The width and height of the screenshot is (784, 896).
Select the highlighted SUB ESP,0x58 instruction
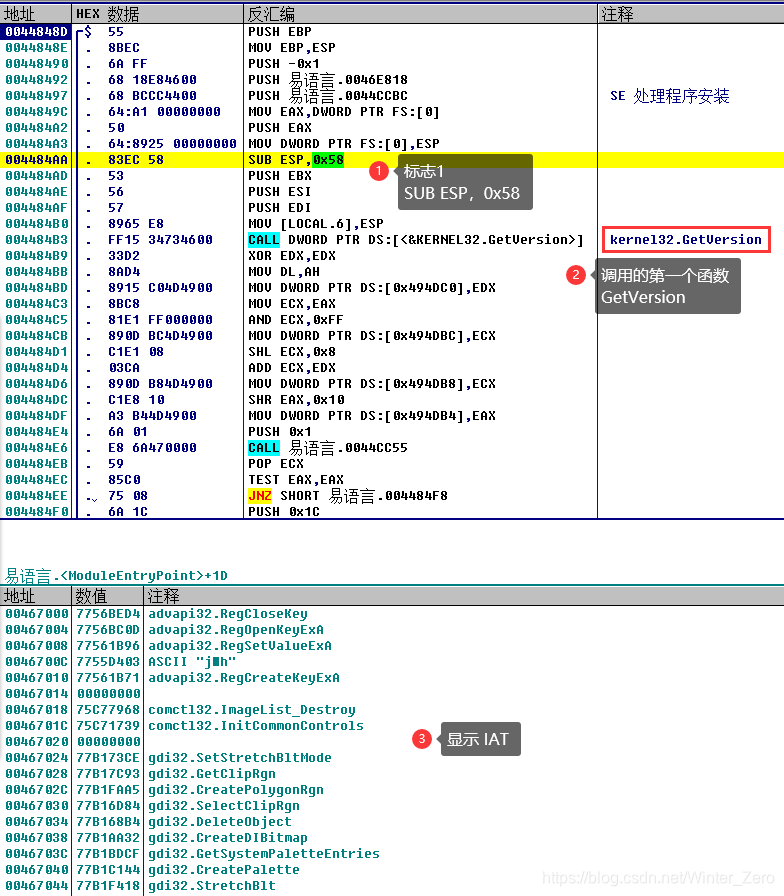[296, 160]
